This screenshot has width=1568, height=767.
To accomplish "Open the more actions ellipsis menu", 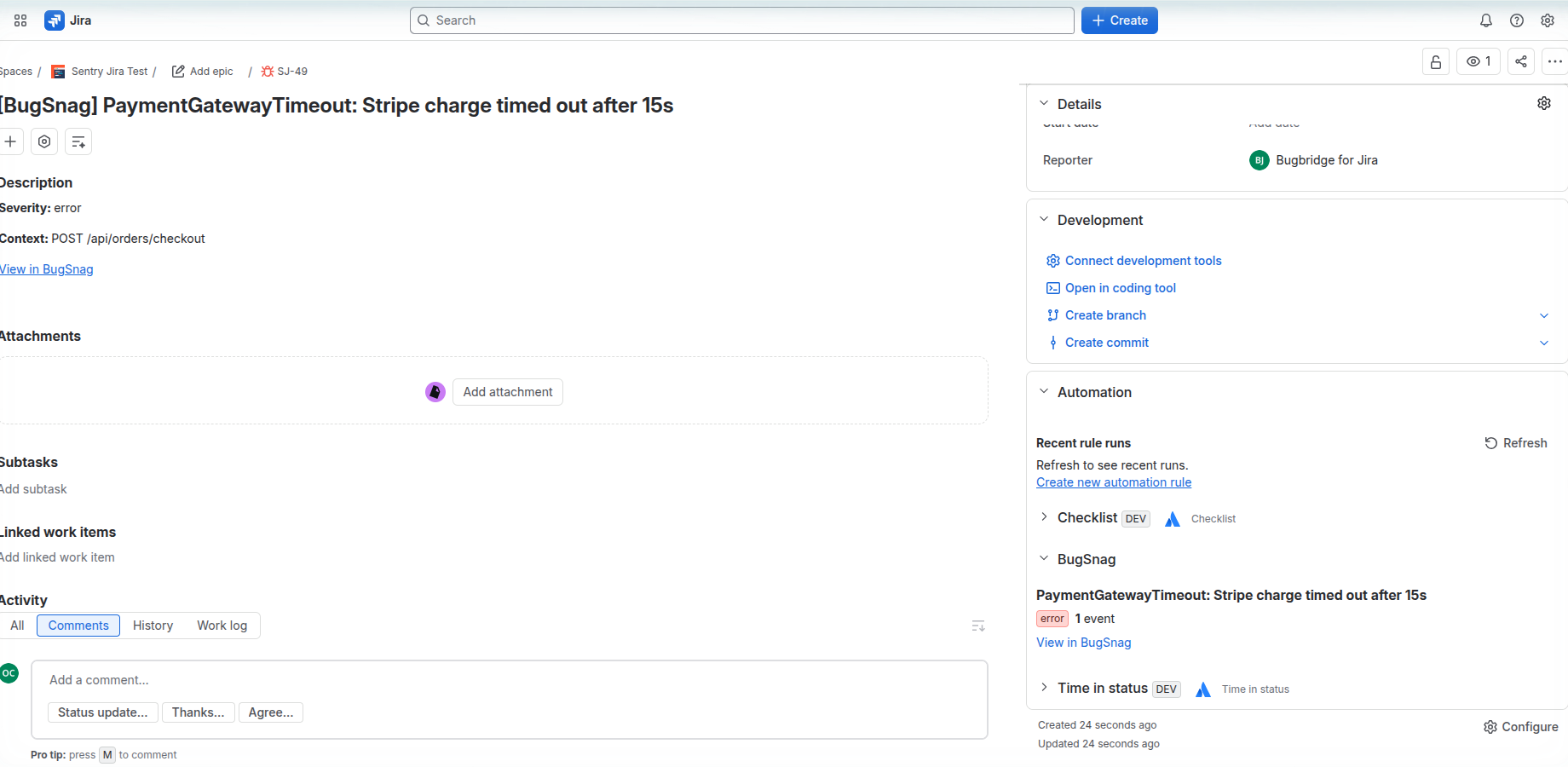I will 1555,61.
